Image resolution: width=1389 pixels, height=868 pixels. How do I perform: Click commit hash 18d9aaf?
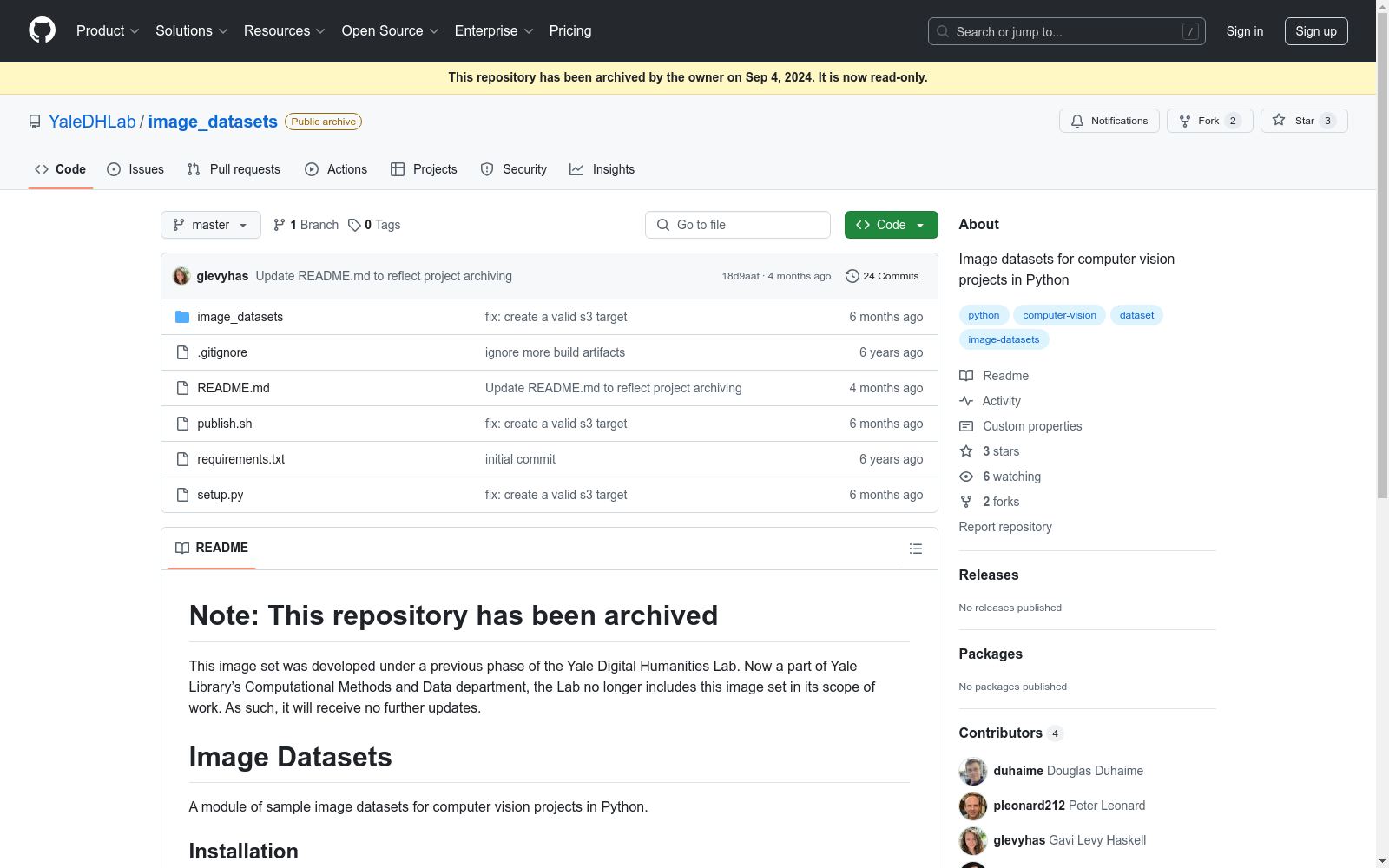741,276
